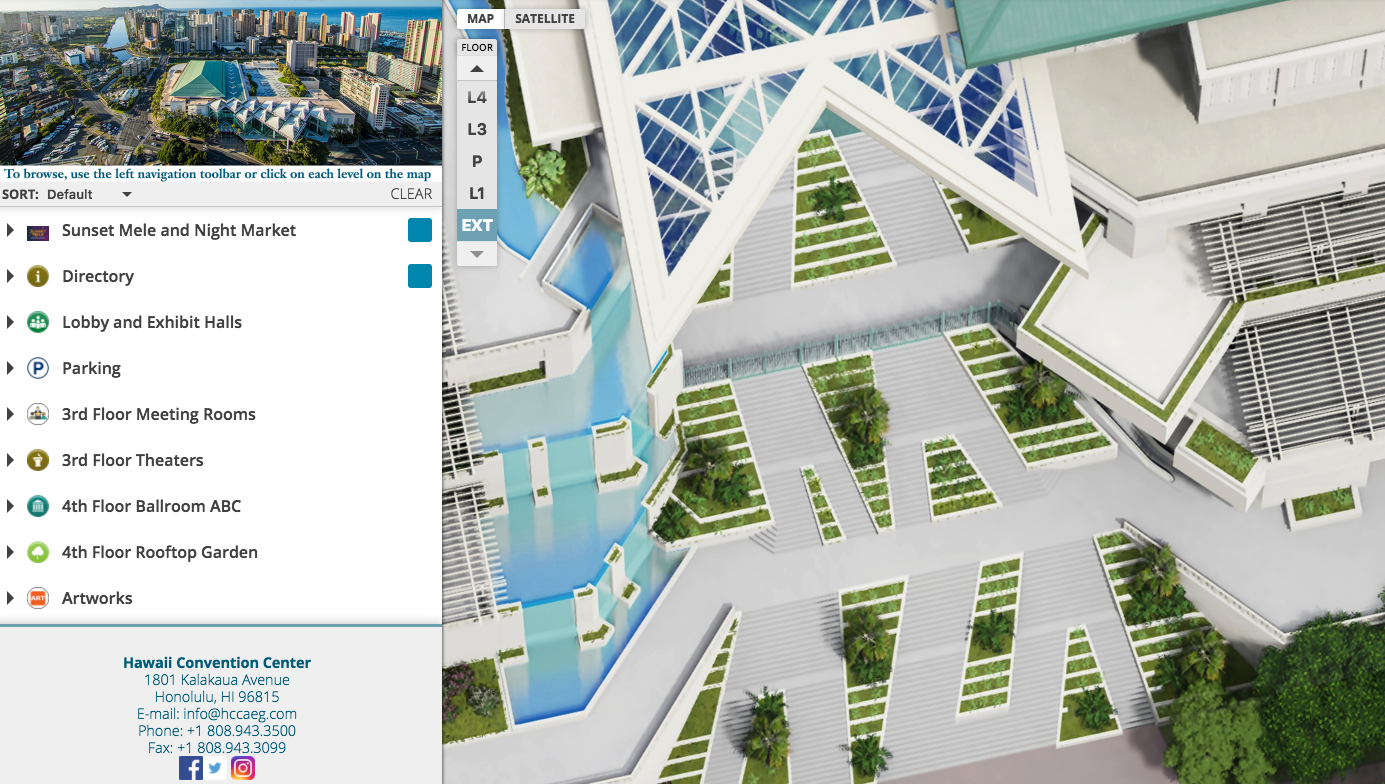Switch to the MAP view tab

coord(480,18)
